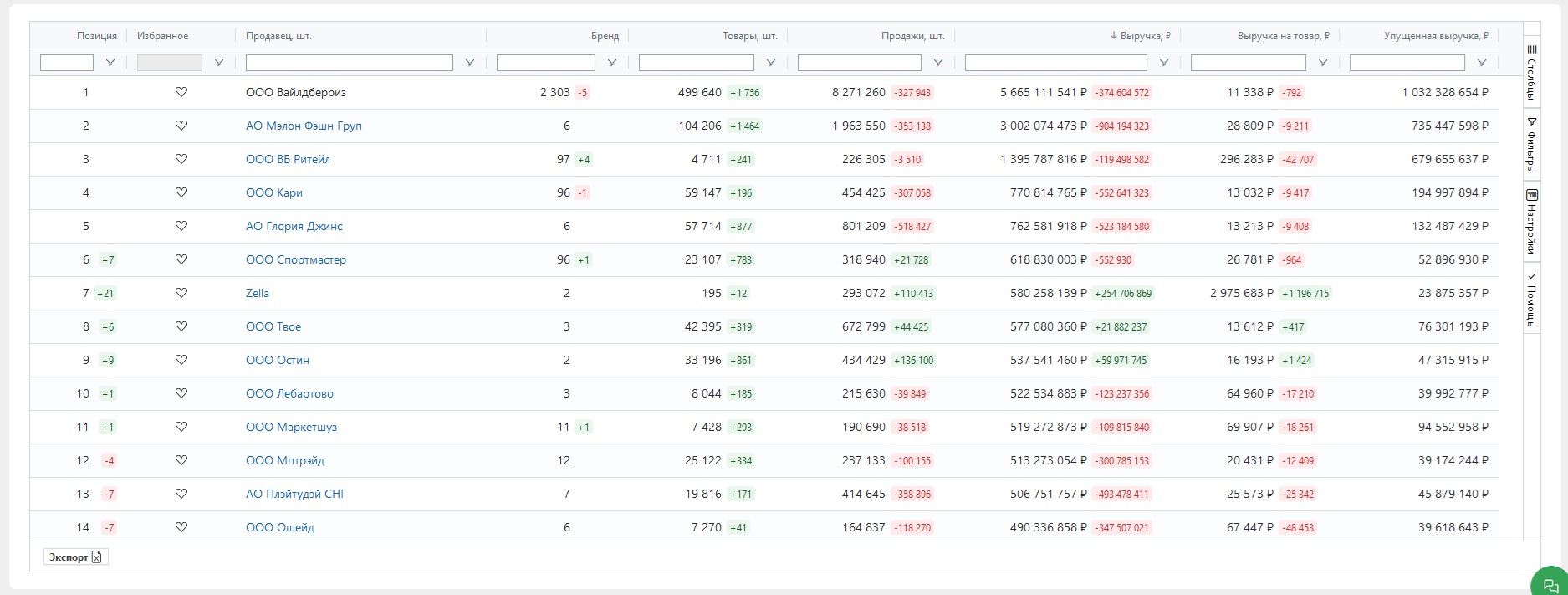The image size is (1568, 595).
Task: Open filter funnel for Позиция column
Action: tap(110, 63)
